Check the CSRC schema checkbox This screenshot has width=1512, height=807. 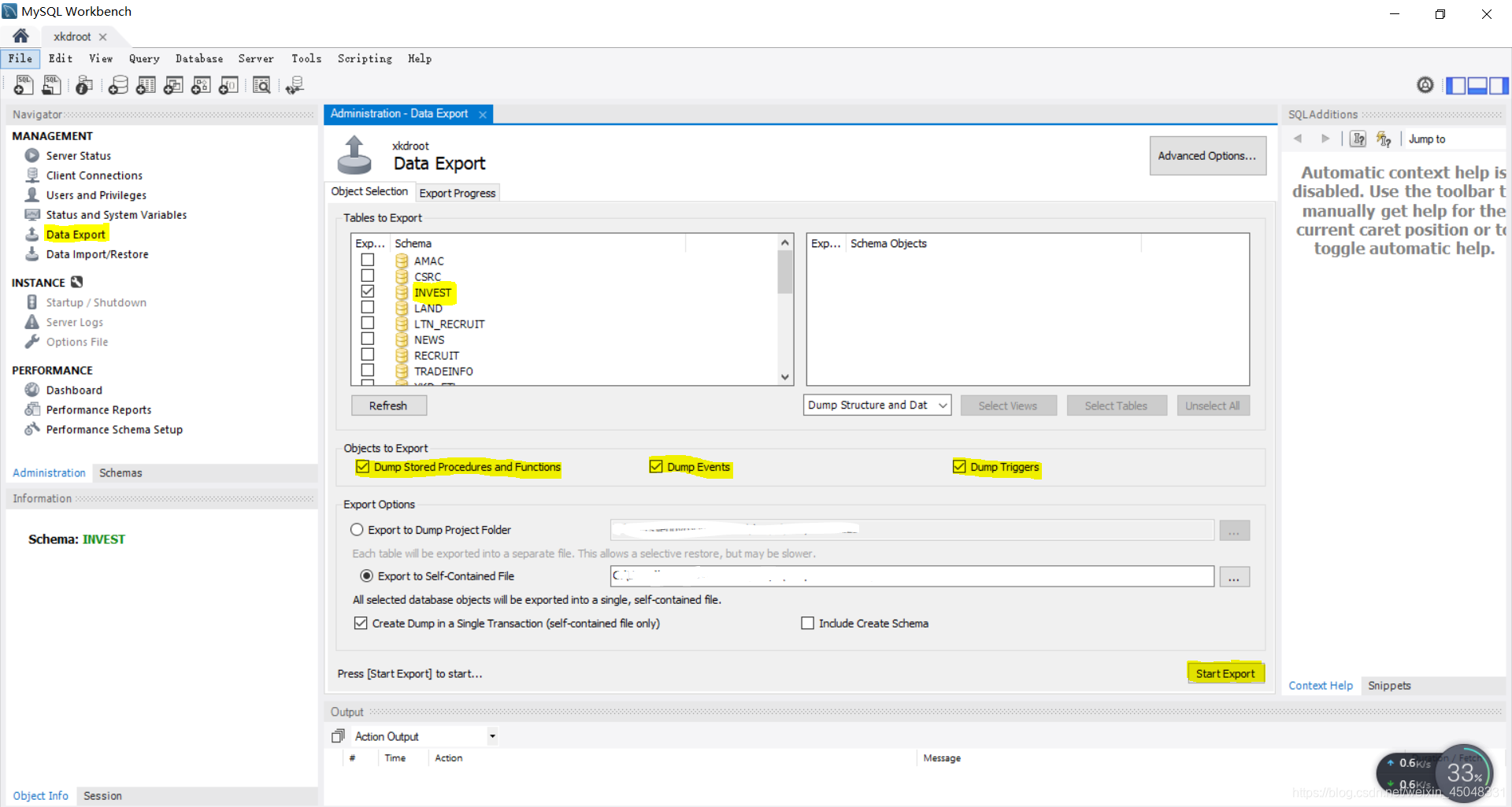[368, 276]
